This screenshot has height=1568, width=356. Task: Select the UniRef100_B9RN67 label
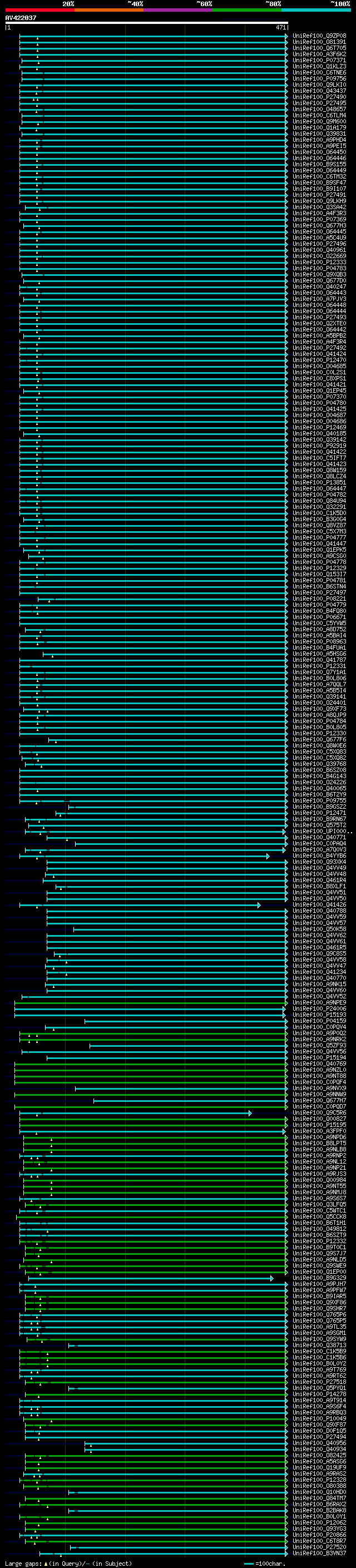(x=319, y=819)
